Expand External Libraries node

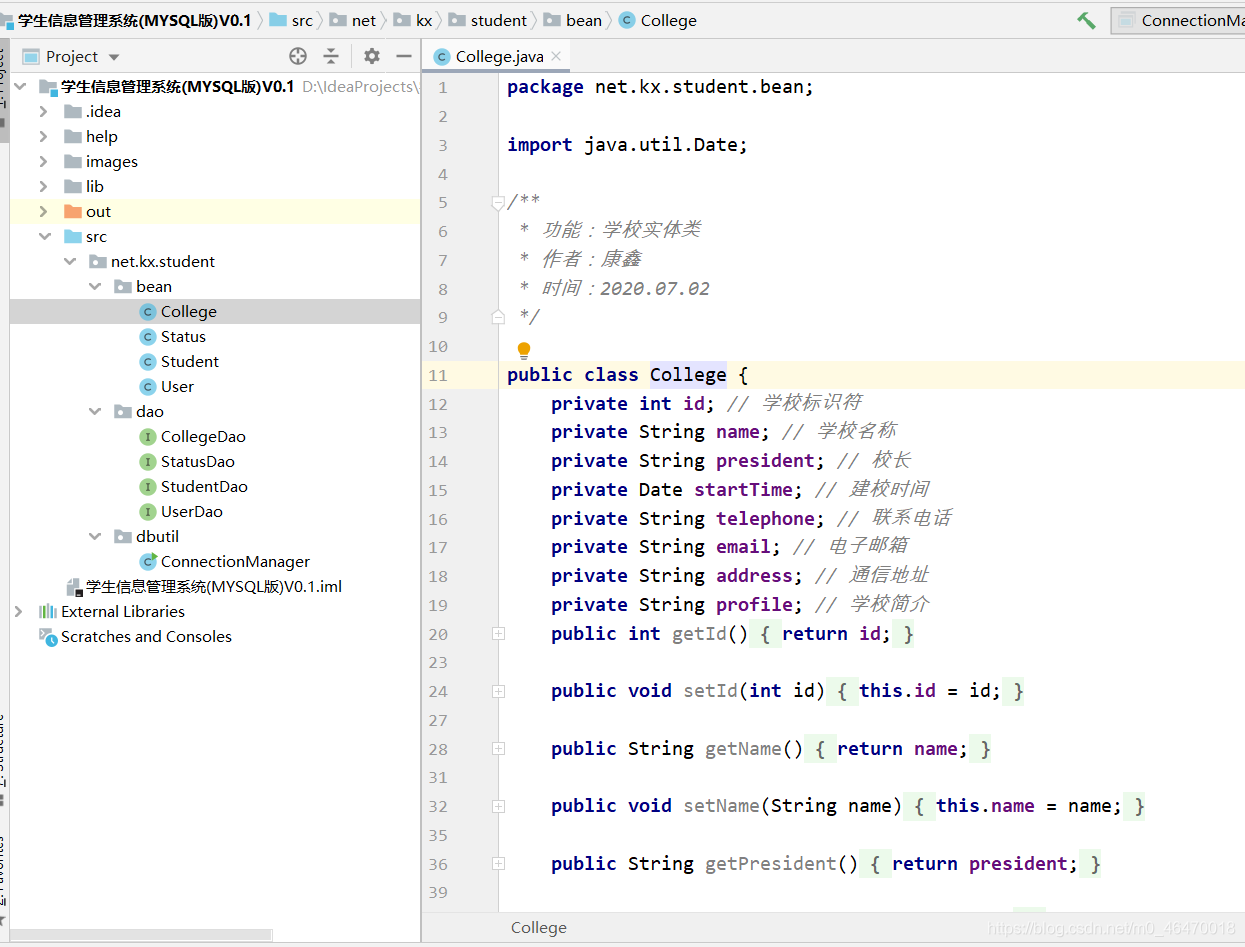pos(18,611)
